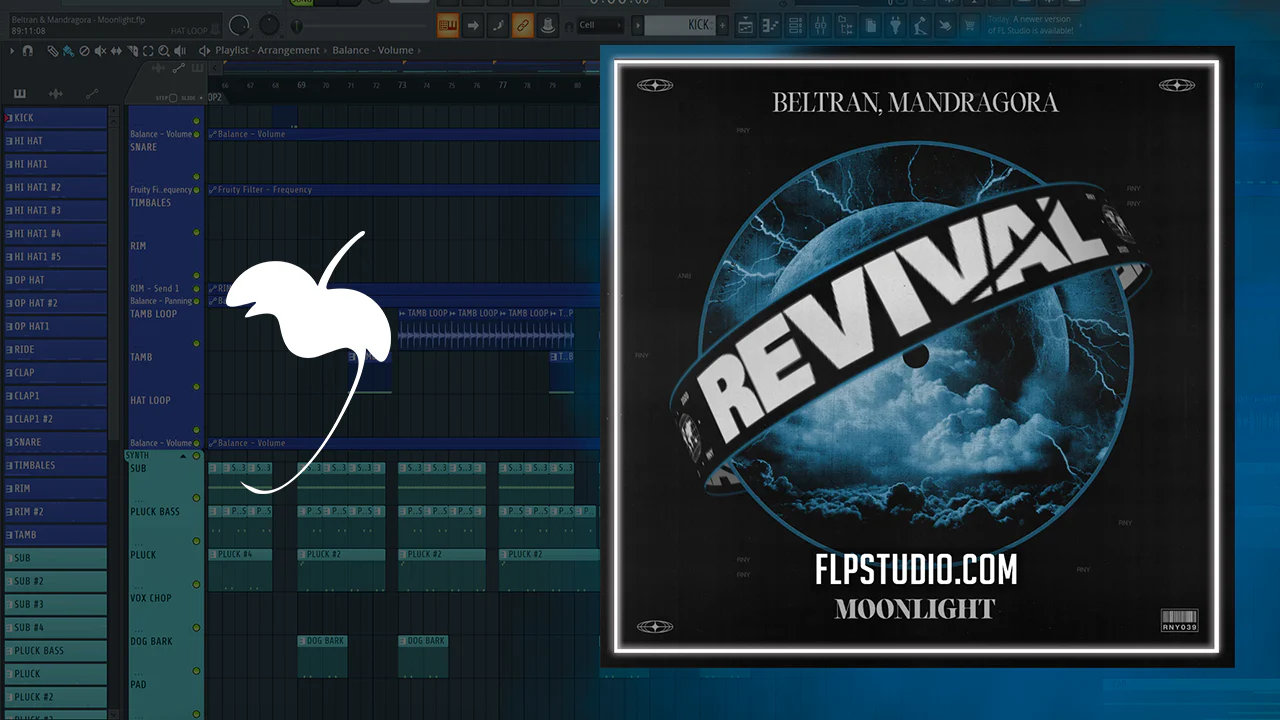Click the main pitch knob
Image resolution: width=1280 pixels, height=720 pixels.
(x=270, y=25)
